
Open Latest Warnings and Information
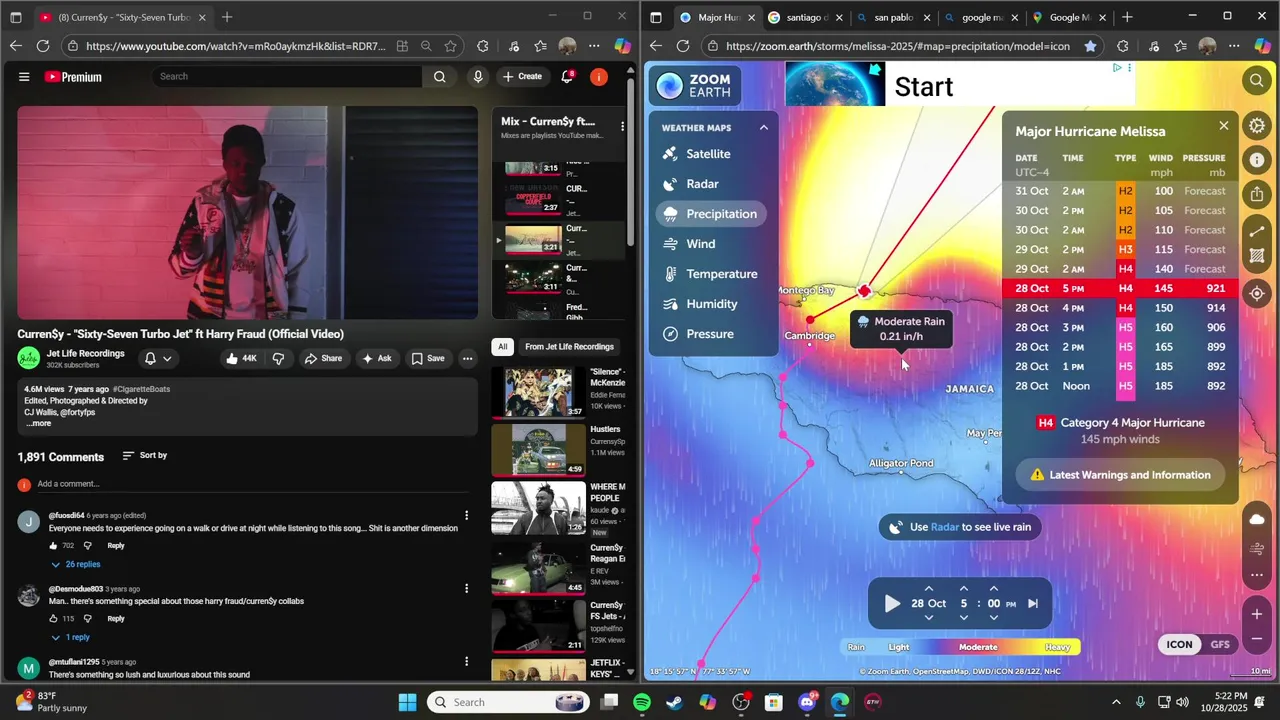[1120, 475]
